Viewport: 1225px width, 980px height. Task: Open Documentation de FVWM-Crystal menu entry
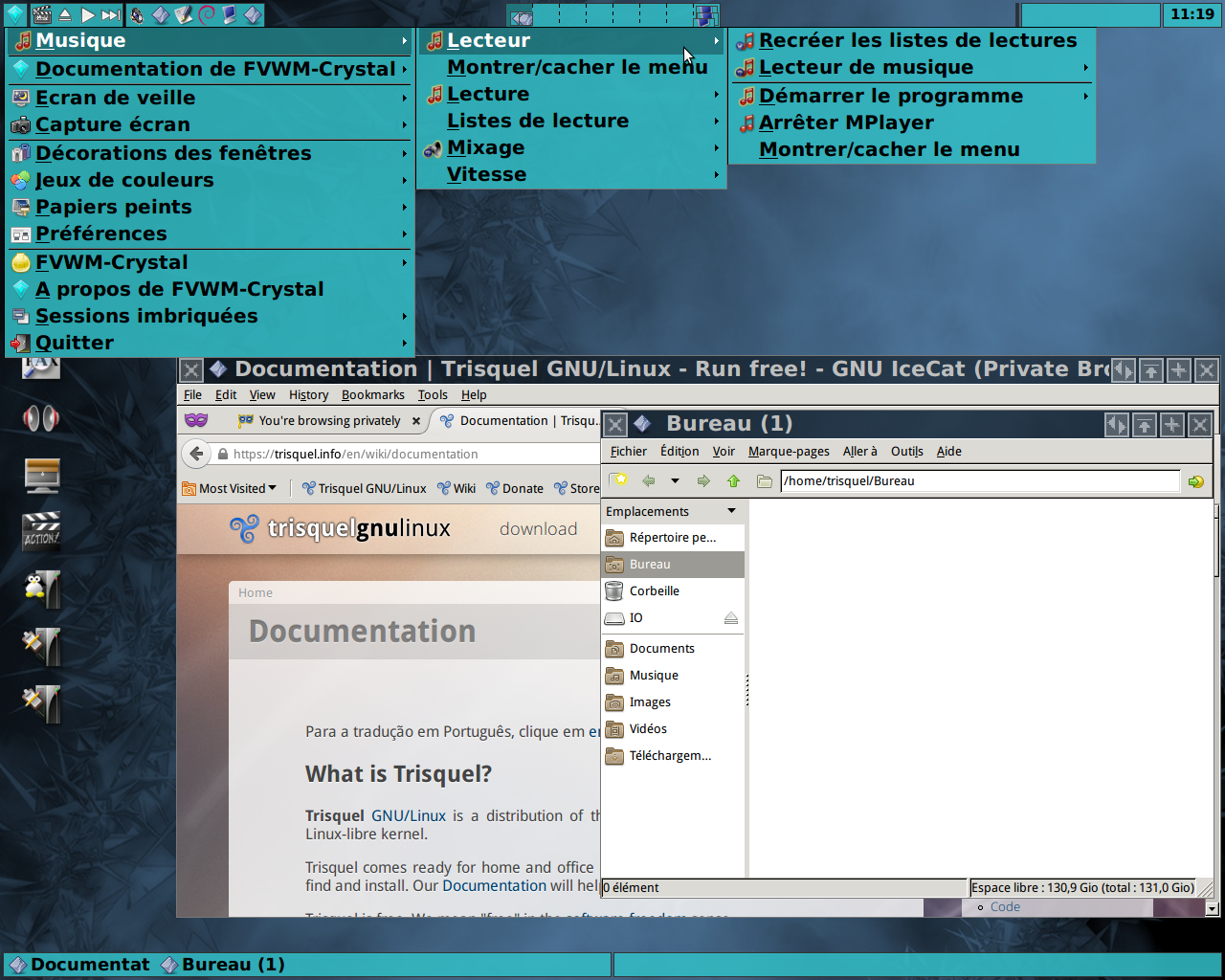pyautogui.click(x=210, y=69)
